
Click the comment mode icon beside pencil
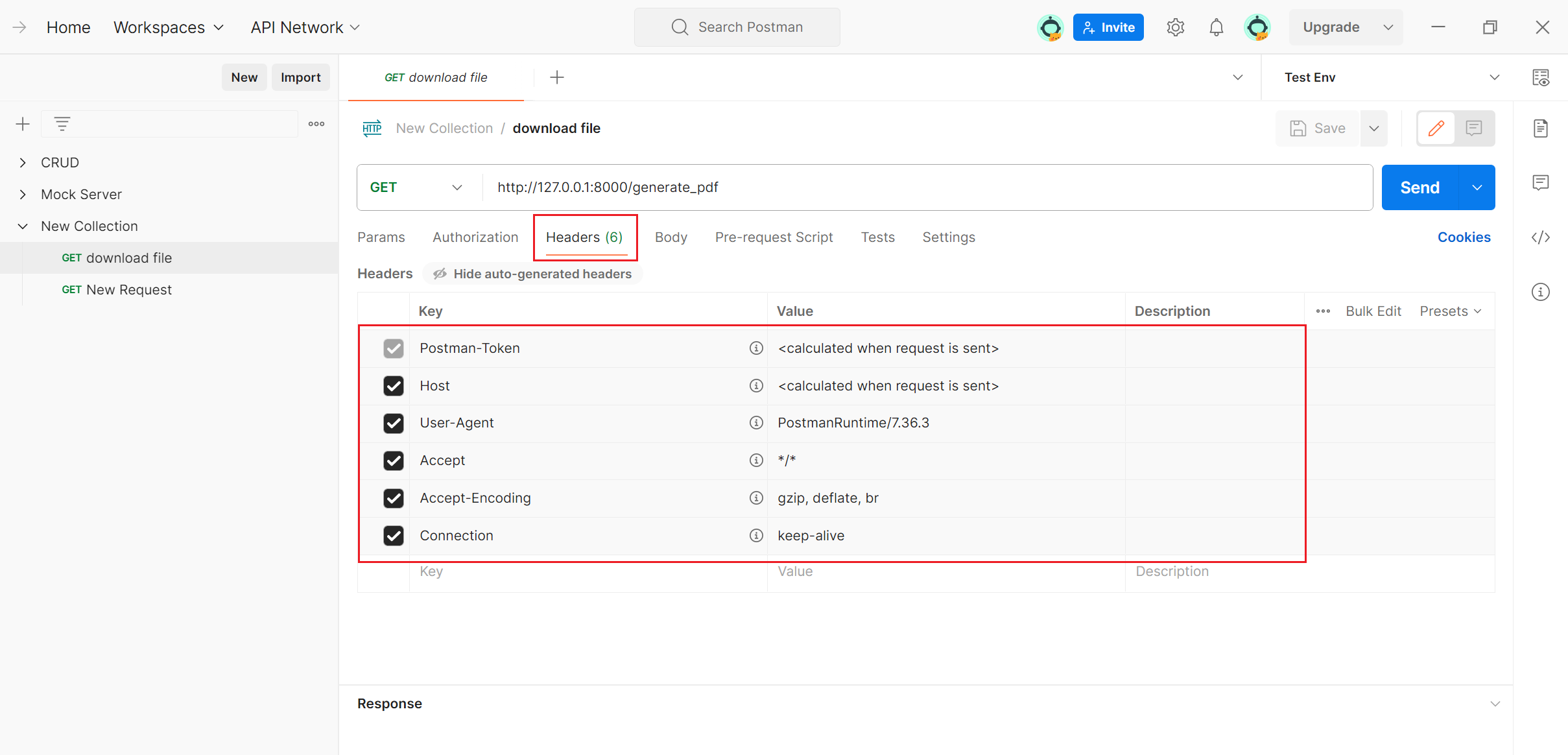pyautogui.click(x=1474, y=128)
